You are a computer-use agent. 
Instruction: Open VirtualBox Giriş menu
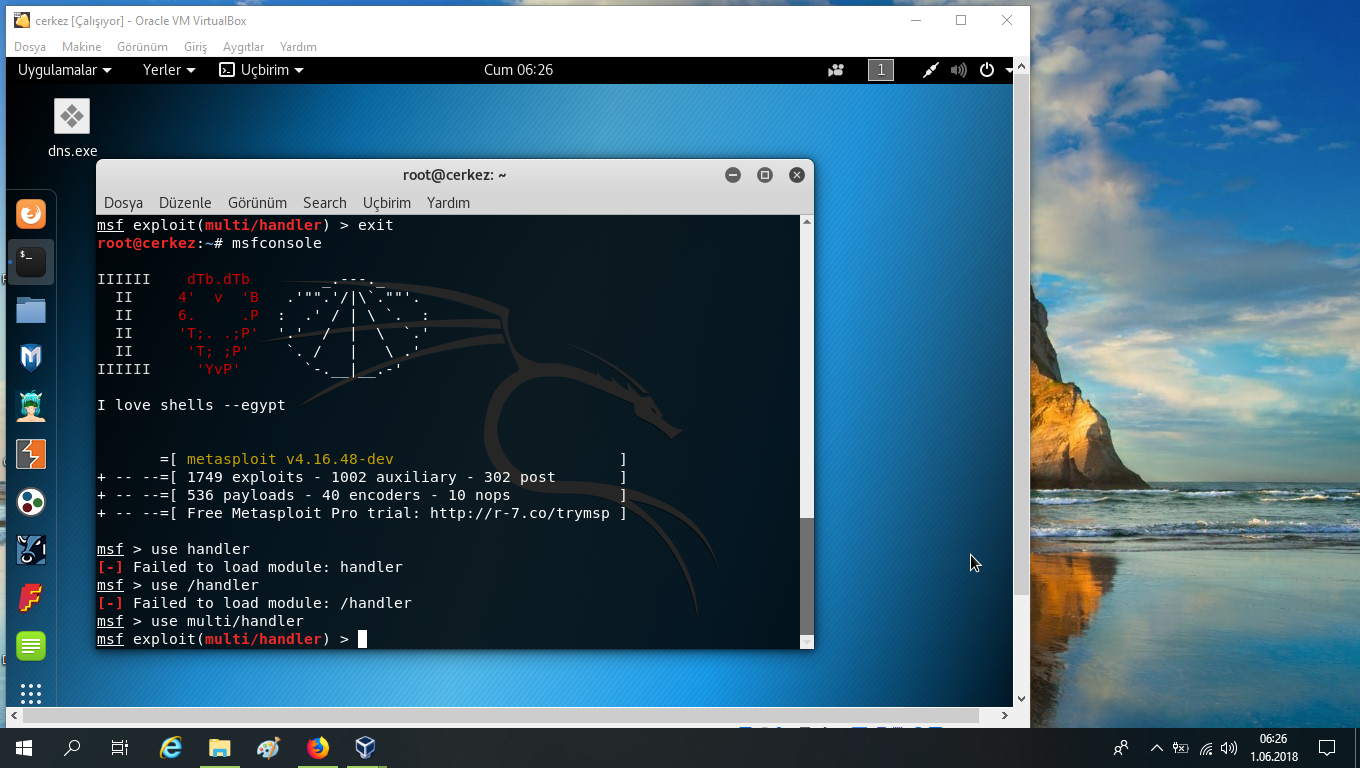point(195,47)
